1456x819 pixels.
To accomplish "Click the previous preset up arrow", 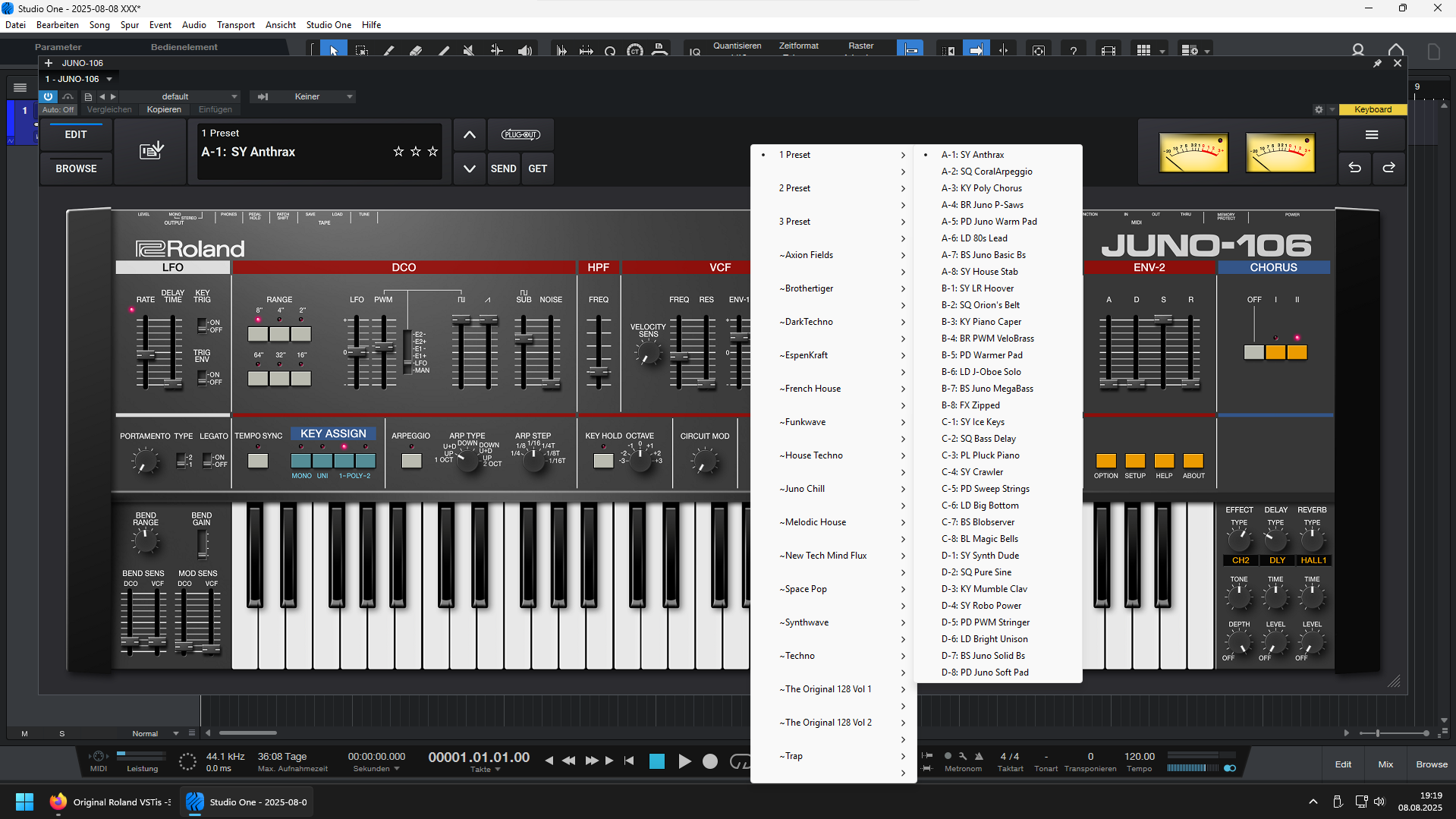I will (x=470, y=134).
